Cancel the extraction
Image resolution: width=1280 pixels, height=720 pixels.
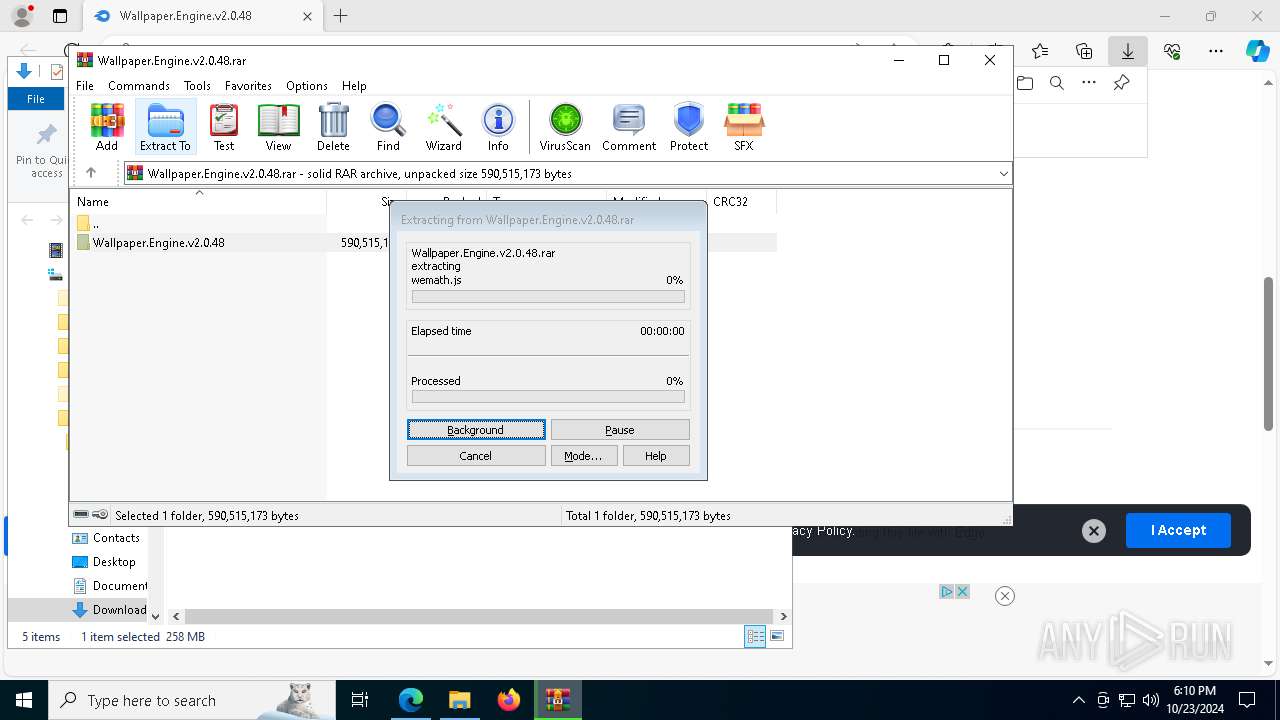[476, 456]
